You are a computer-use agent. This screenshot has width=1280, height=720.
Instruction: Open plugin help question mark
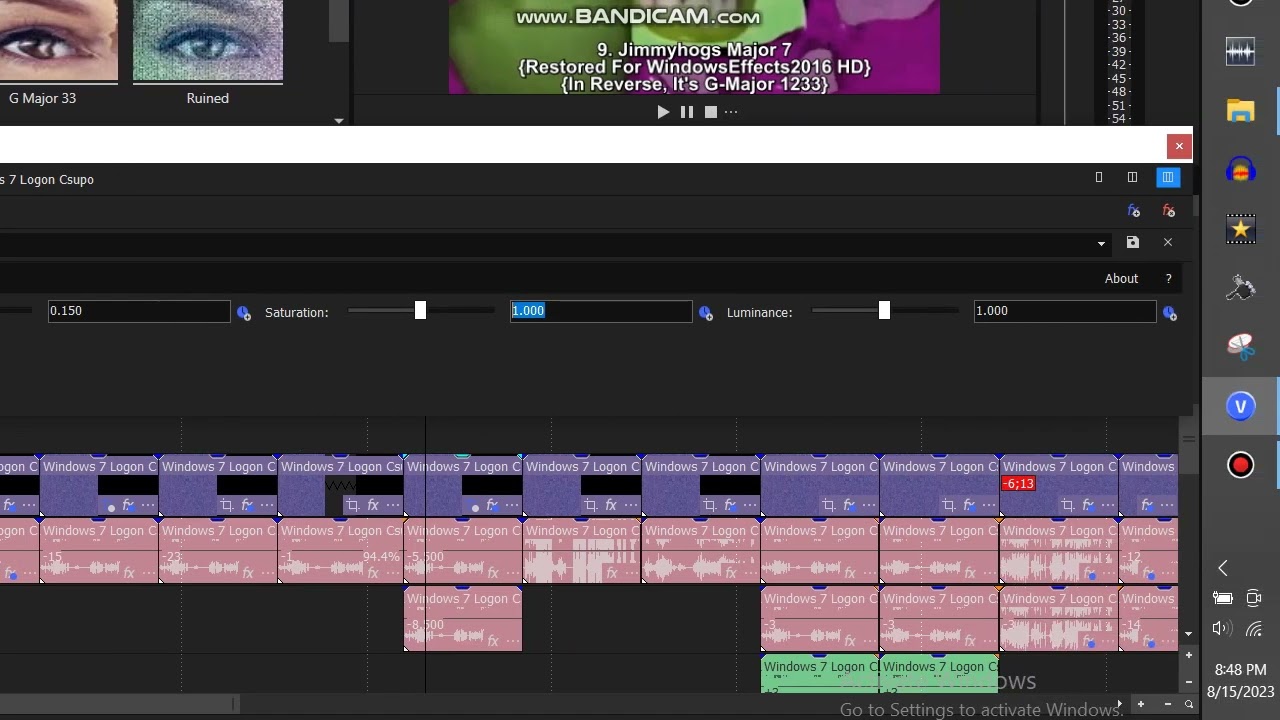1168,279
